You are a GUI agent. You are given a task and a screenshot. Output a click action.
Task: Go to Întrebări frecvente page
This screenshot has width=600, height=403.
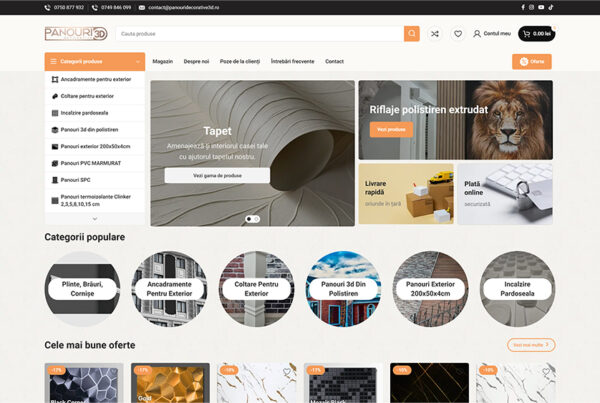tap(293, 61)
